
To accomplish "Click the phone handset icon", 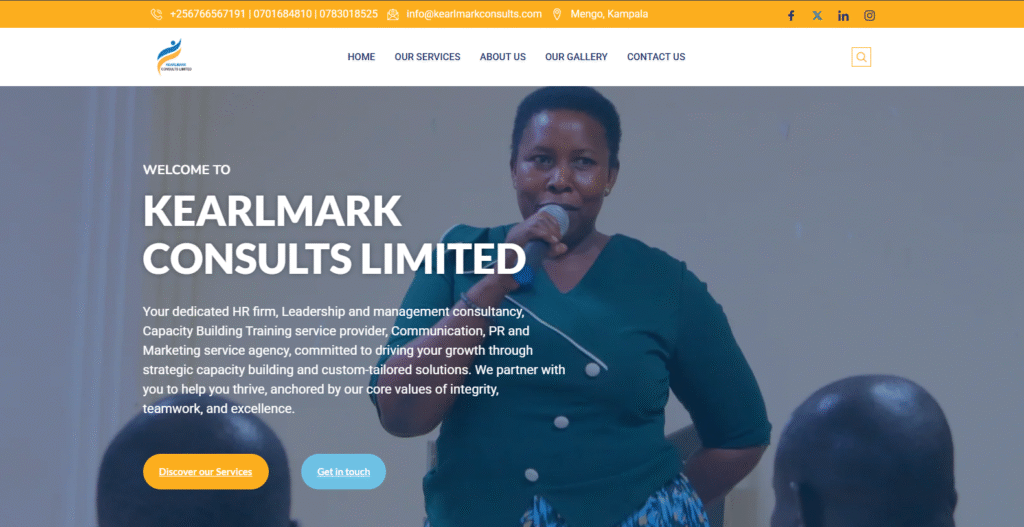I will tap(157, 14).
